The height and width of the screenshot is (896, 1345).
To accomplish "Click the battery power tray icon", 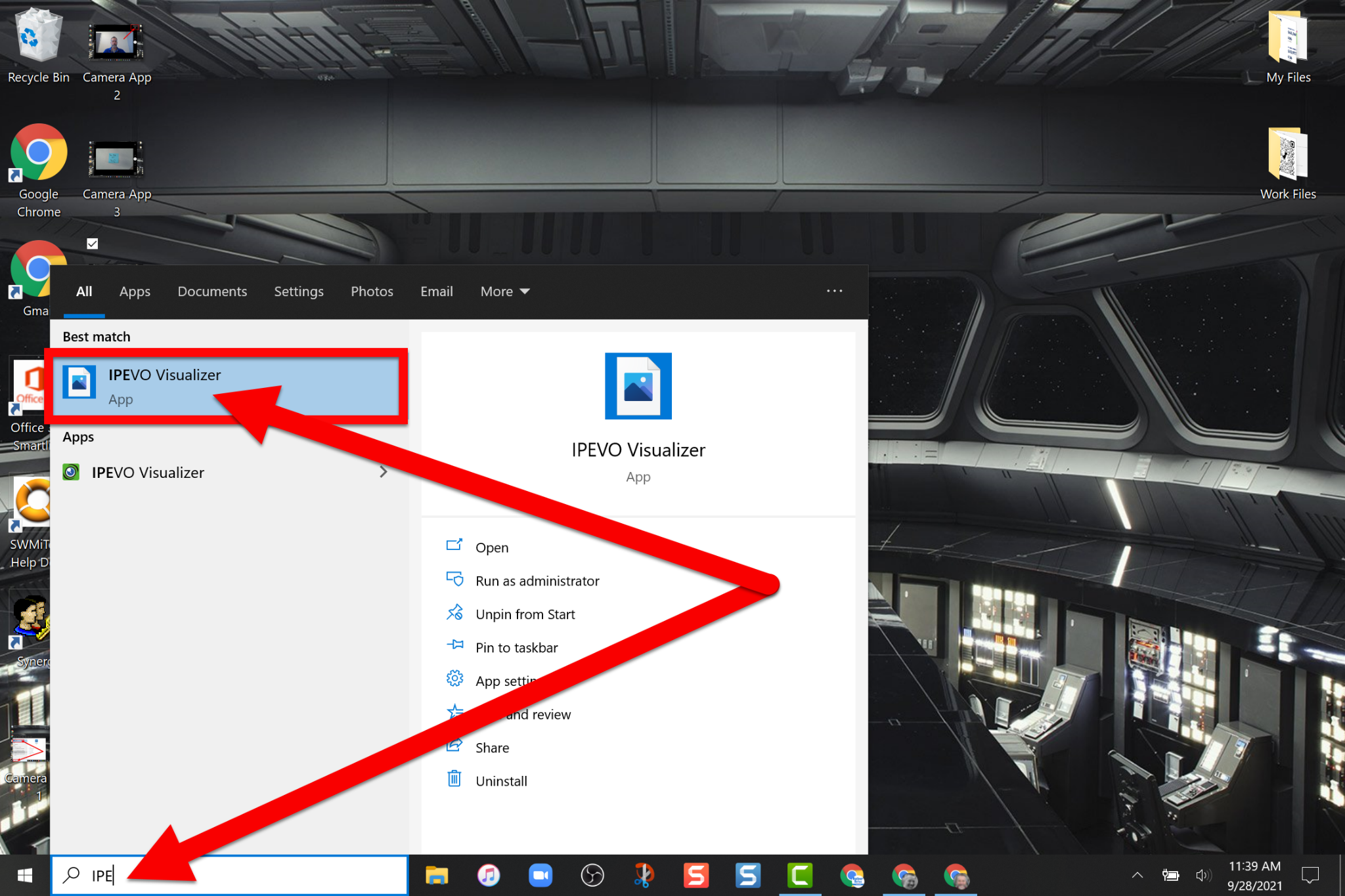I will (1170, 875).
